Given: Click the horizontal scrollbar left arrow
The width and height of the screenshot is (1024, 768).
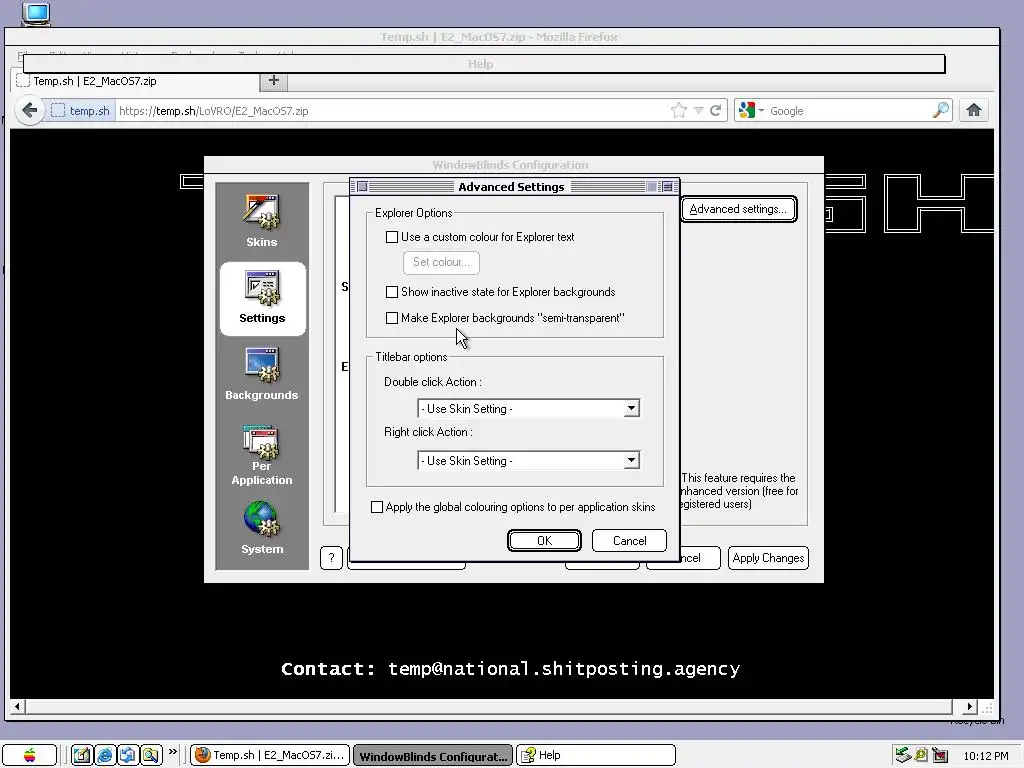Looking at the screenshot, I should click(x=17, y=707).
